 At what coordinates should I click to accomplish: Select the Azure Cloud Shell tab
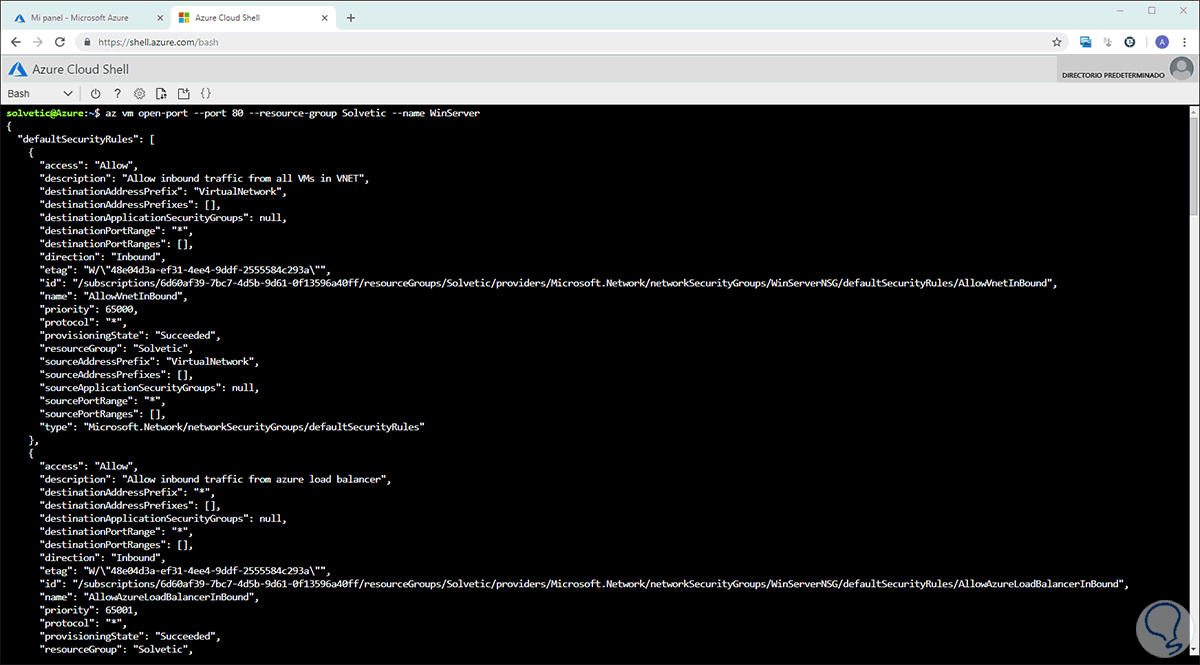(x=254, y=18)
